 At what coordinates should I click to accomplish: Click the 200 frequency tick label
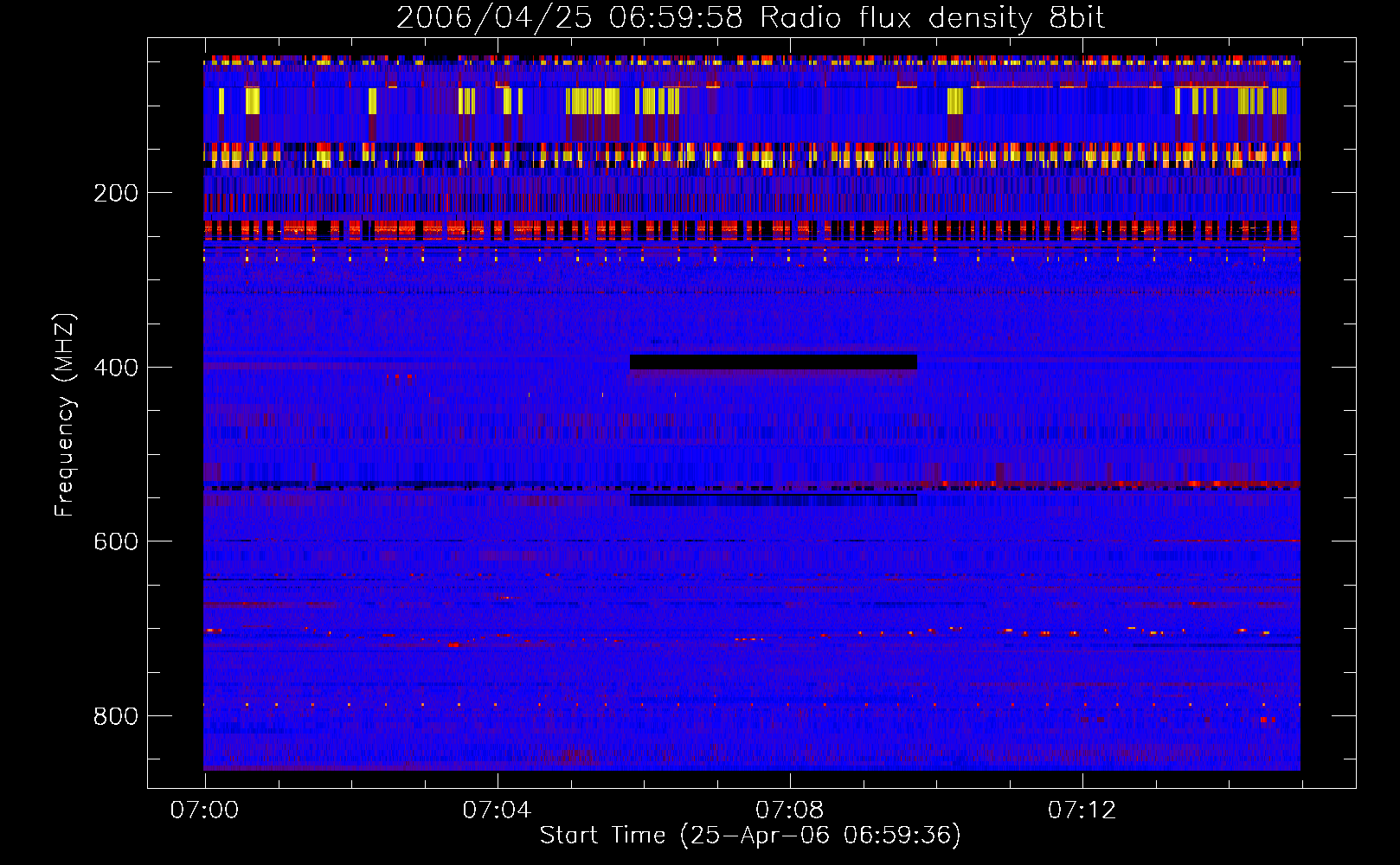pos(115,193)
